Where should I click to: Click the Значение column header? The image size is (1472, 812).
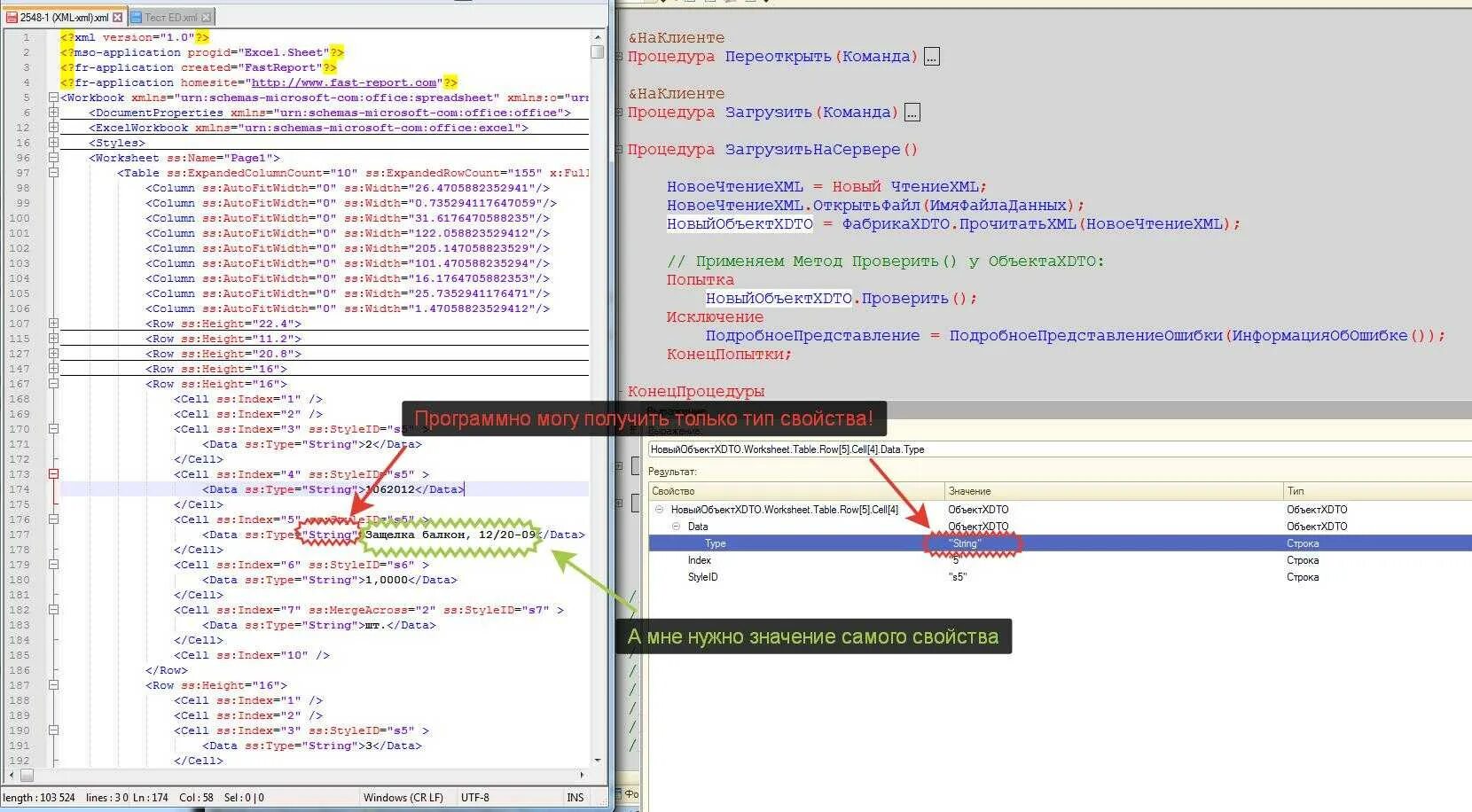point(1114,491)
